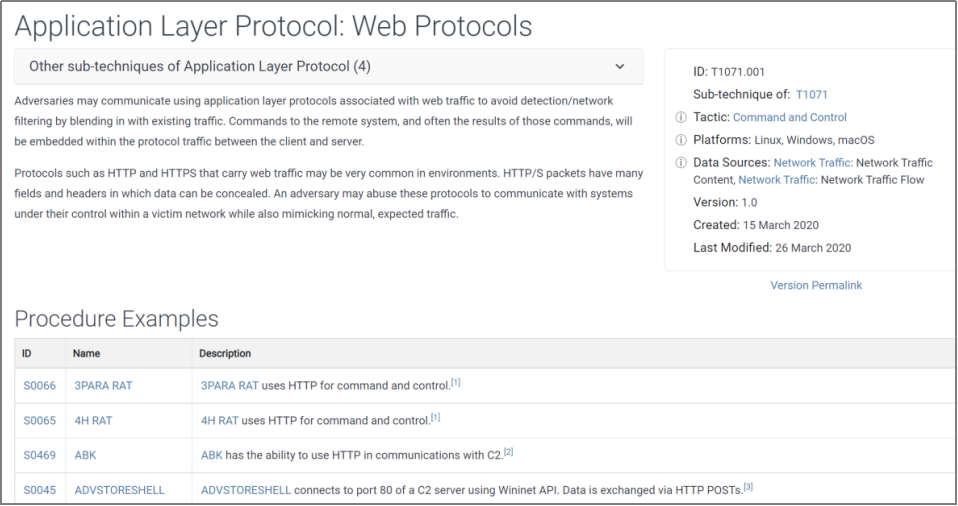The width and height of the screenshot is (958, 506).
Task: Click the info icon beside Data Sources
Action: point(680,163)
